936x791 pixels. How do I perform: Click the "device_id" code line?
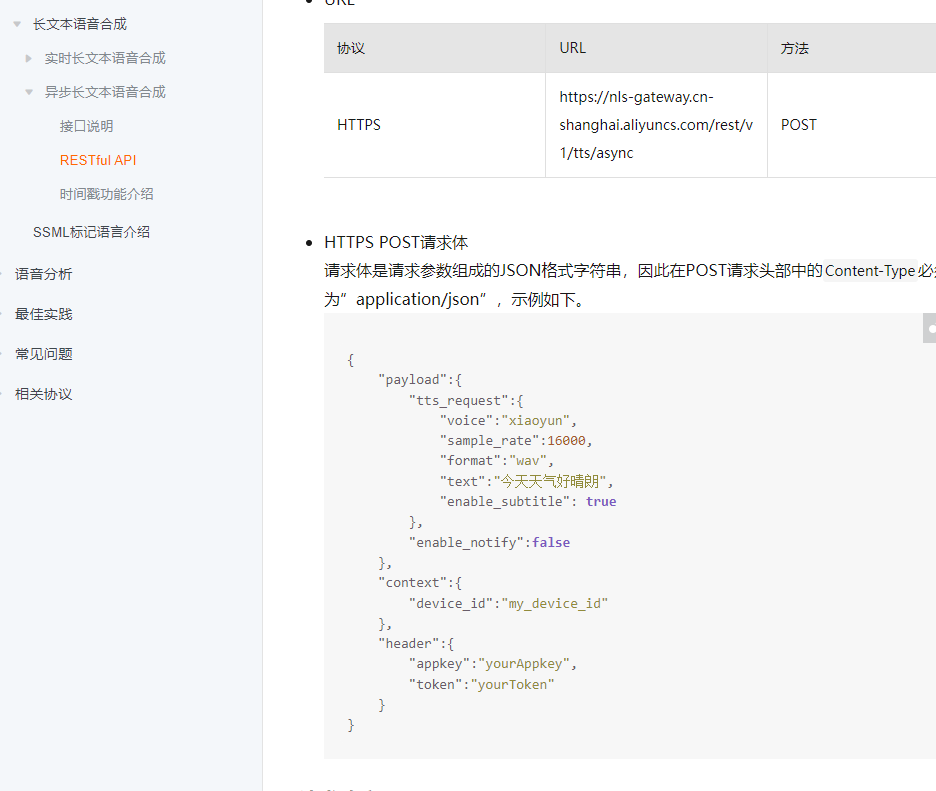pos(508,604)
